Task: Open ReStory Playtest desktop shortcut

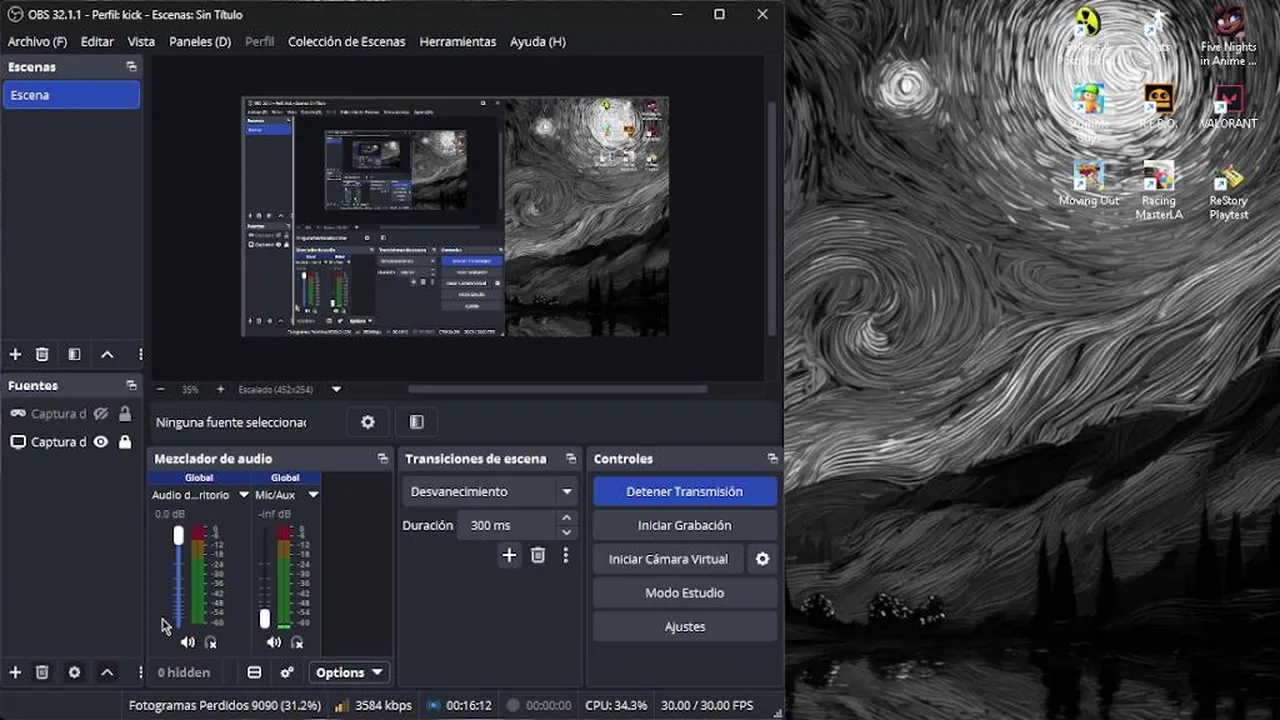Action: click(x=1228, y=192)
